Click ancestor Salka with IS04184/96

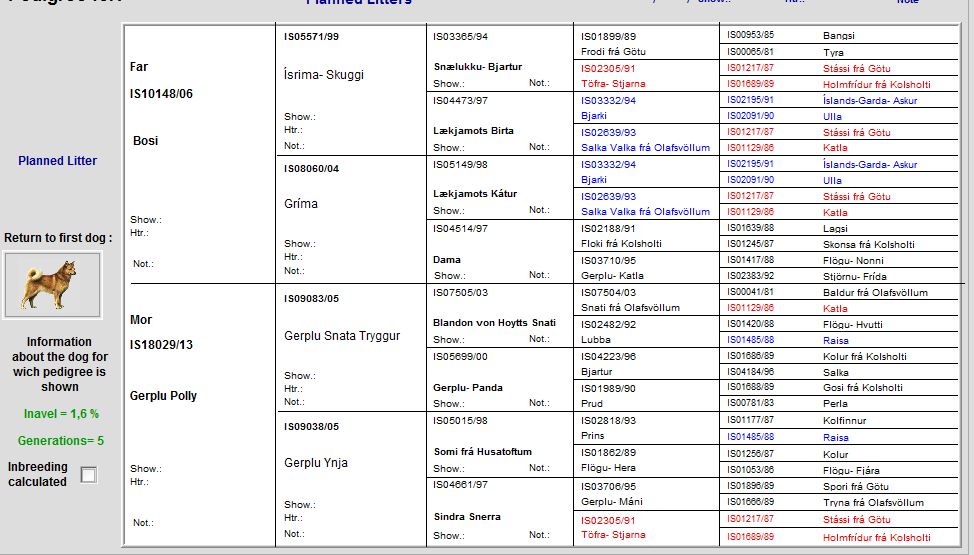835,373
